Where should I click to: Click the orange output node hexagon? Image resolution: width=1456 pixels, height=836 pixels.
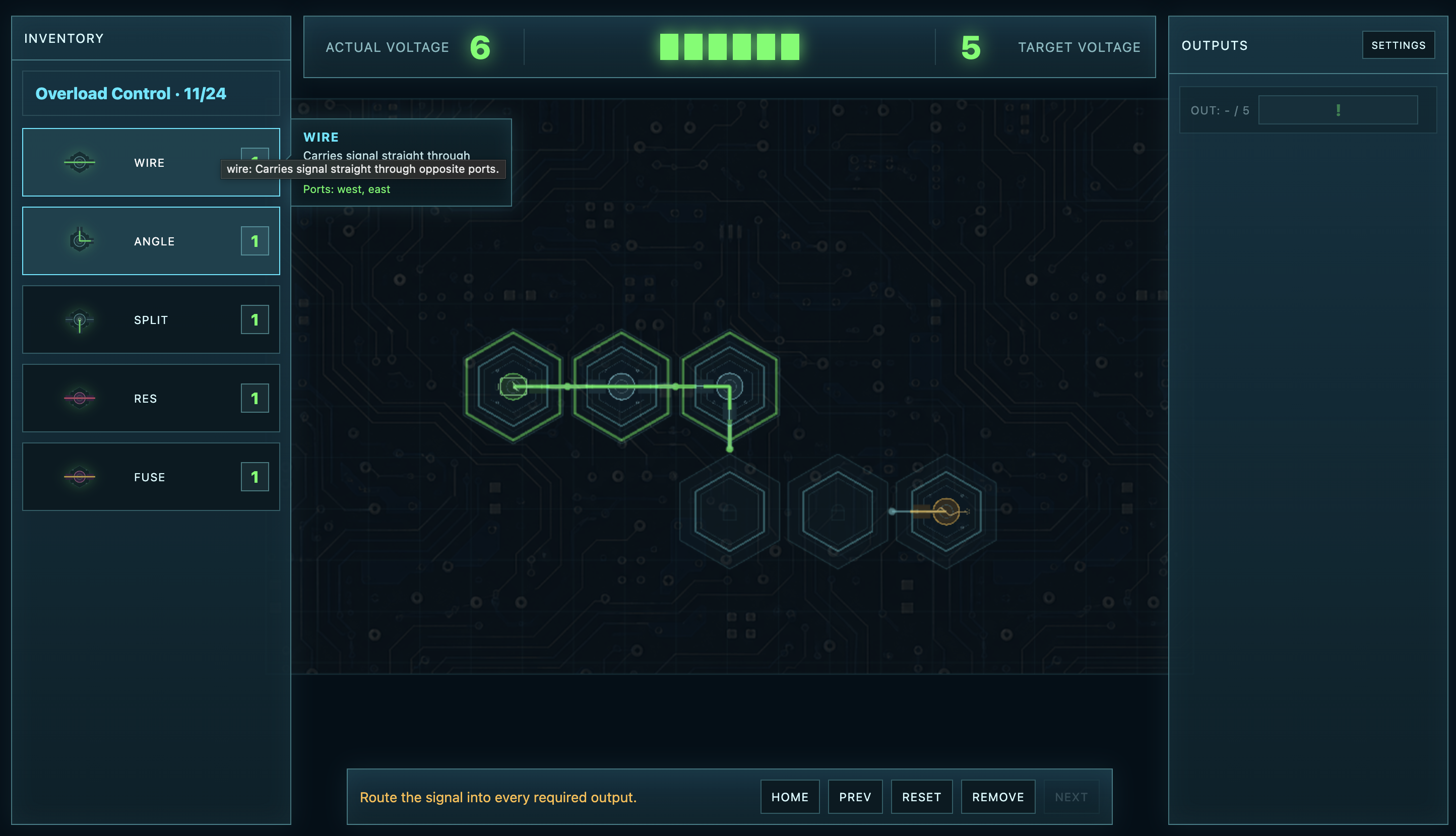click(945, 511)
